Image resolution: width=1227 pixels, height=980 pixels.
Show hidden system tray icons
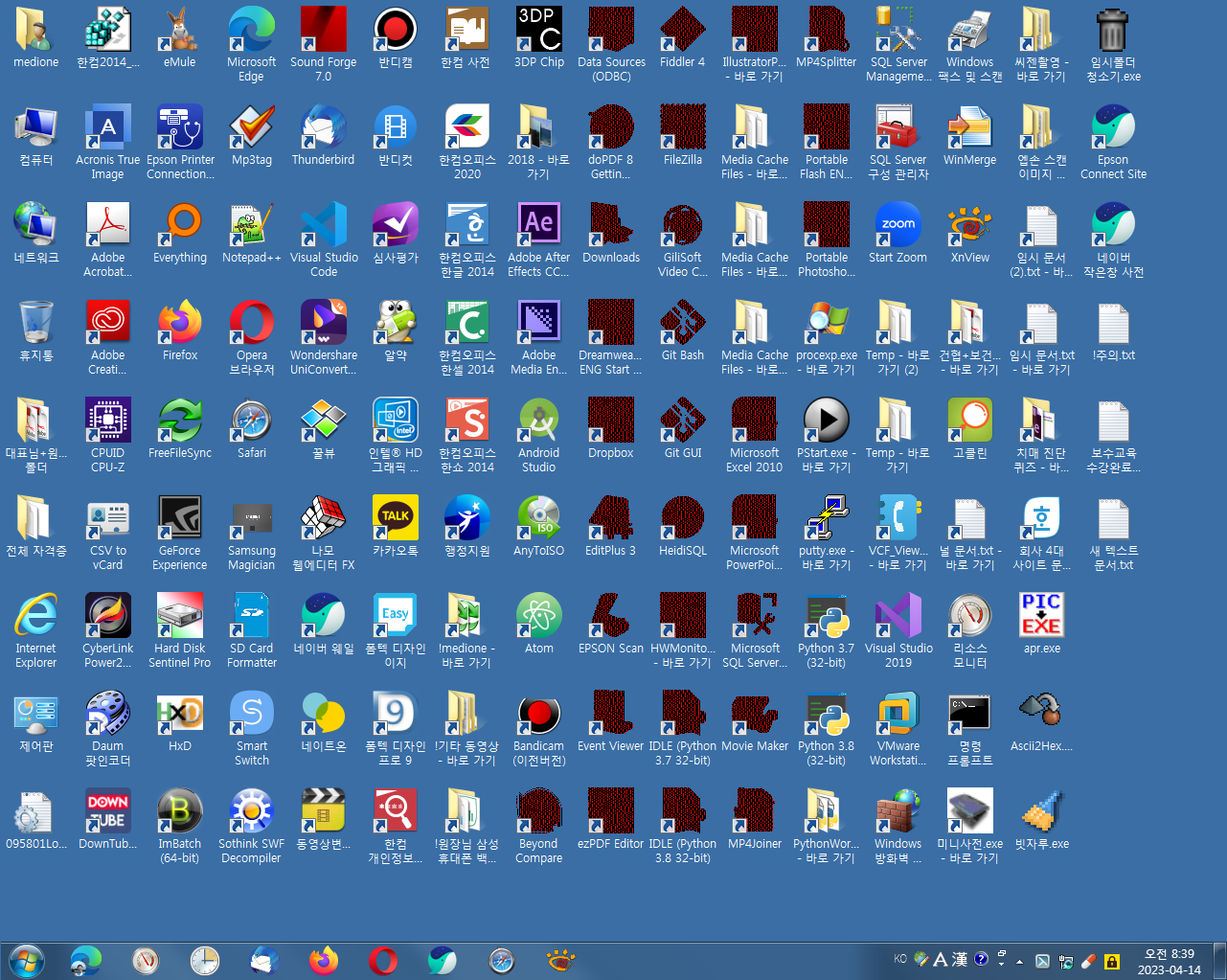point(1019,960)
